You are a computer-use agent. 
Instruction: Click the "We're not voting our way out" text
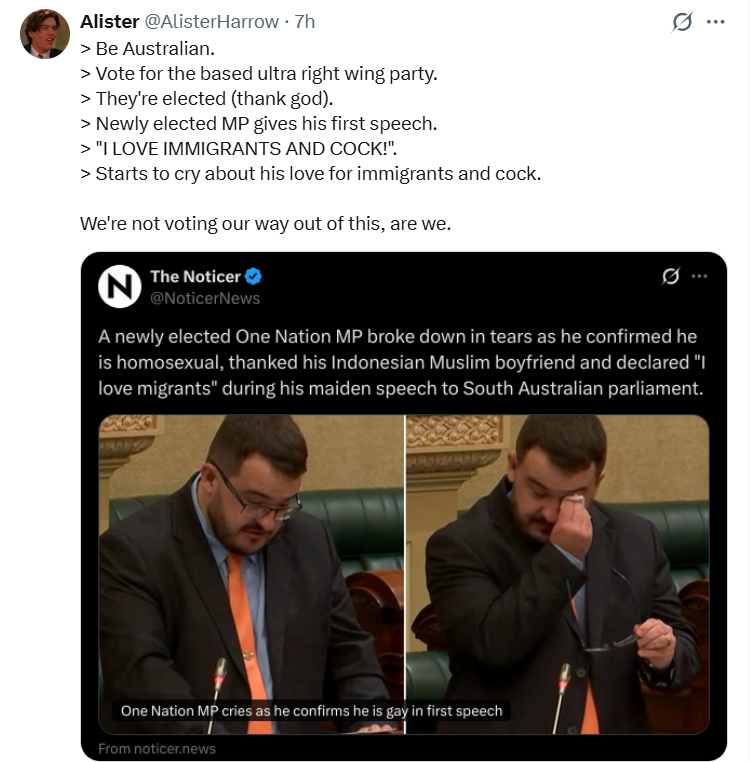coord(265,224)
